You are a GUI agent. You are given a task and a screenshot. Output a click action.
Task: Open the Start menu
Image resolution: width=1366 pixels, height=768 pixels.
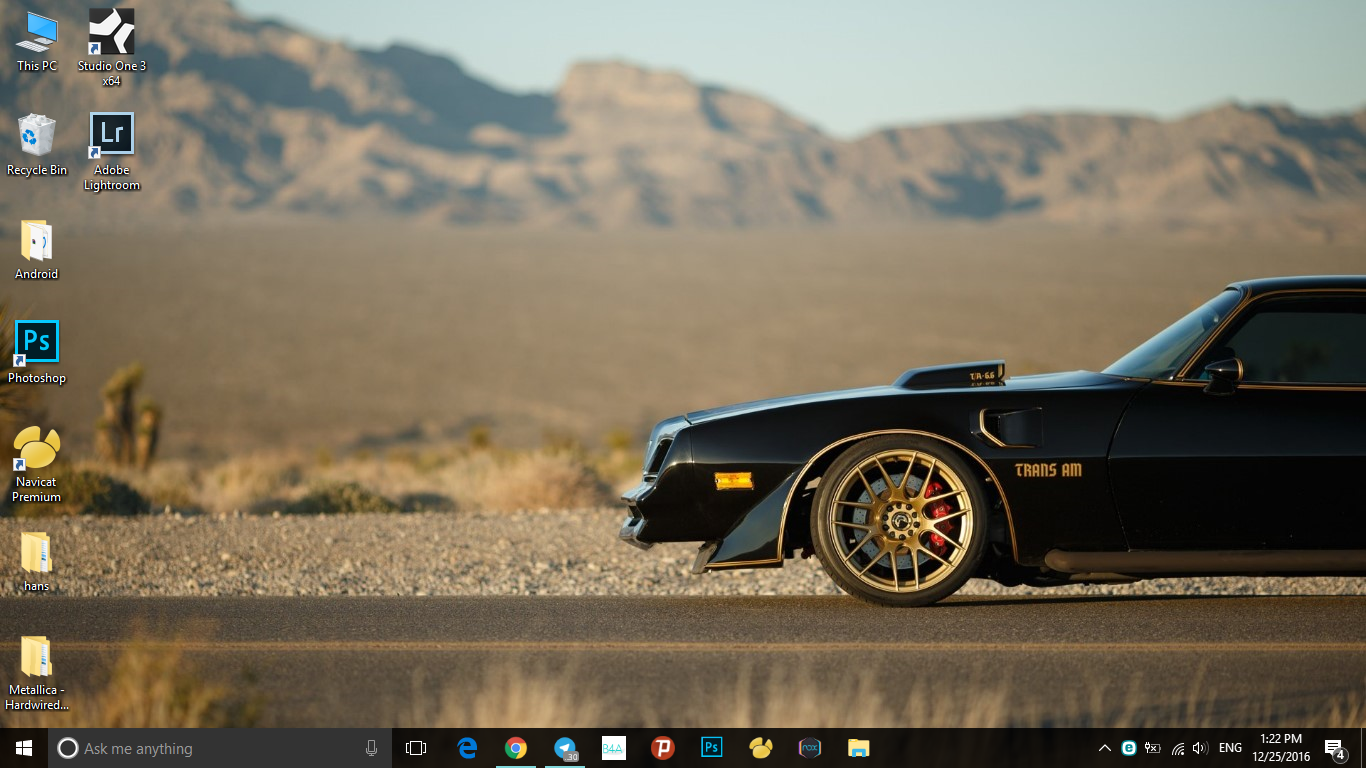tap(21, 747)
